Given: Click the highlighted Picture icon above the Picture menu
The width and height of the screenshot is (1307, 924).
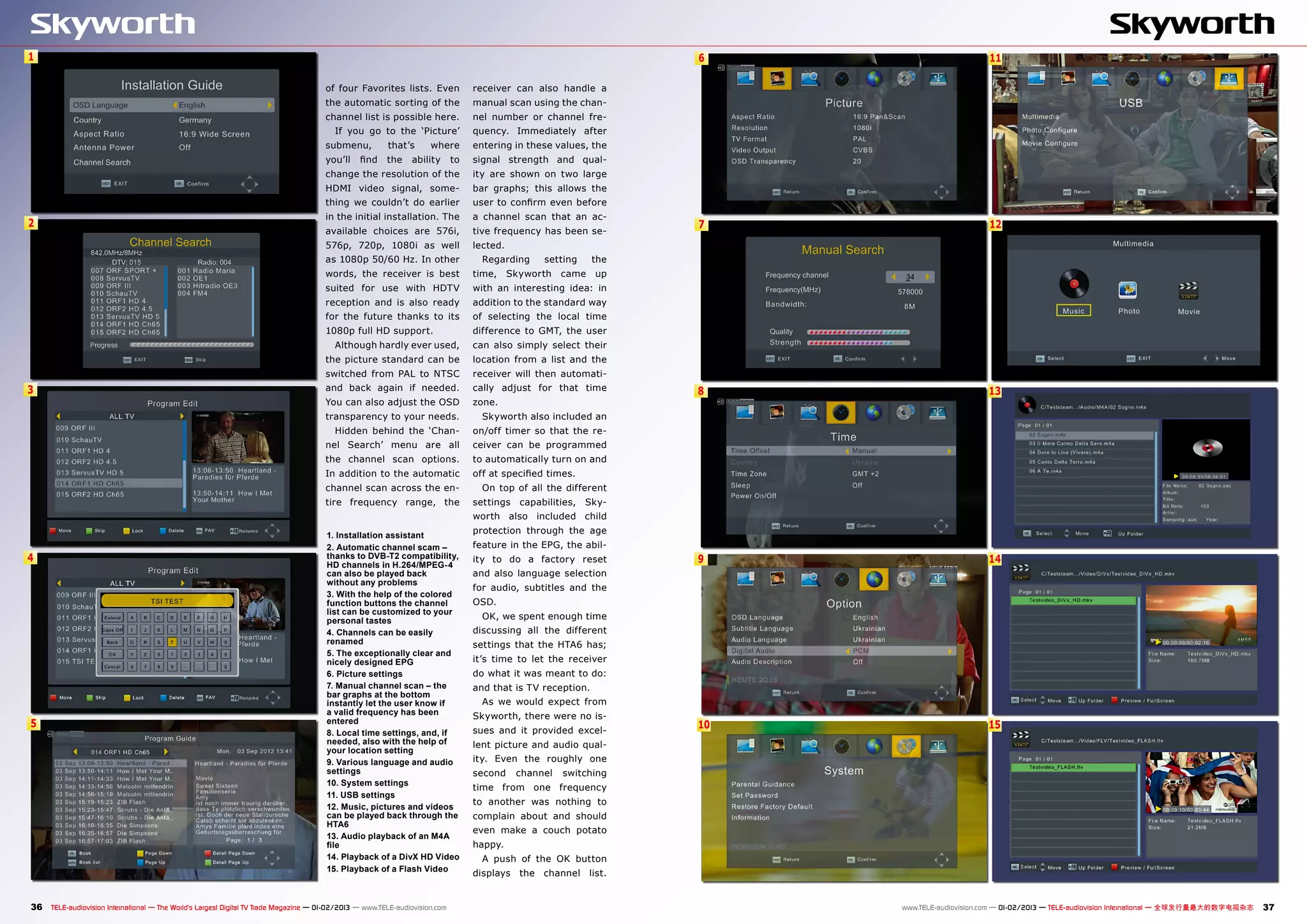Looking at the screenshot, I should pyautogui.click(x=777, y=78).
